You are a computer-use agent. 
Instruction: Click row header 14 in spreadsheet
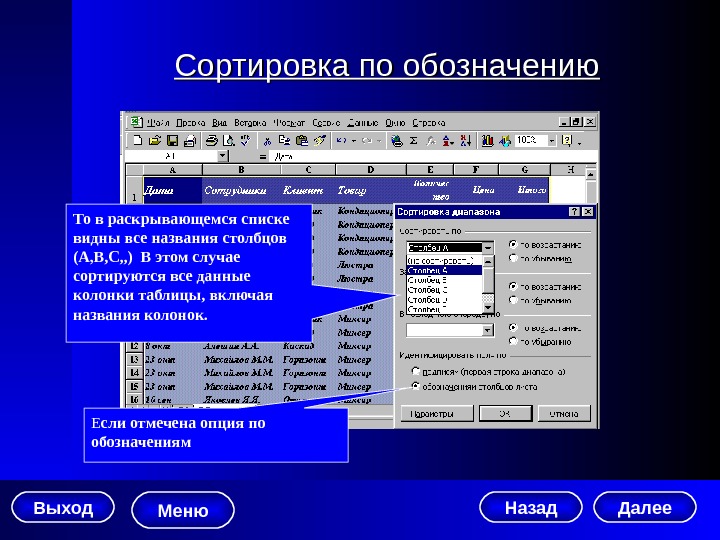coord(134,372)
